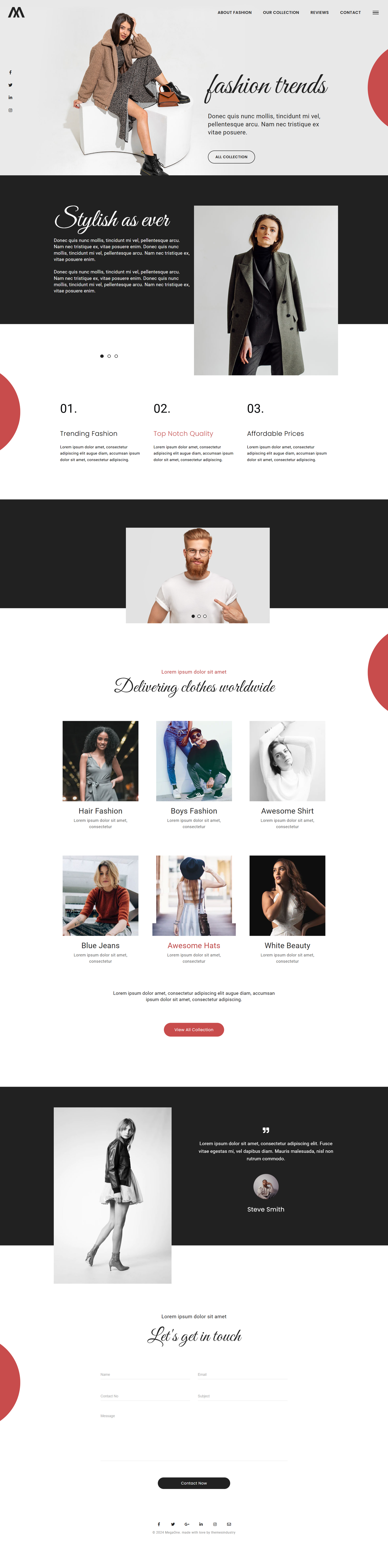The width and height of the screenshot is (388, 1568).
Task: Select second slide dot under Stylish section
Action: pyautogui.click(x=109, y=356)
